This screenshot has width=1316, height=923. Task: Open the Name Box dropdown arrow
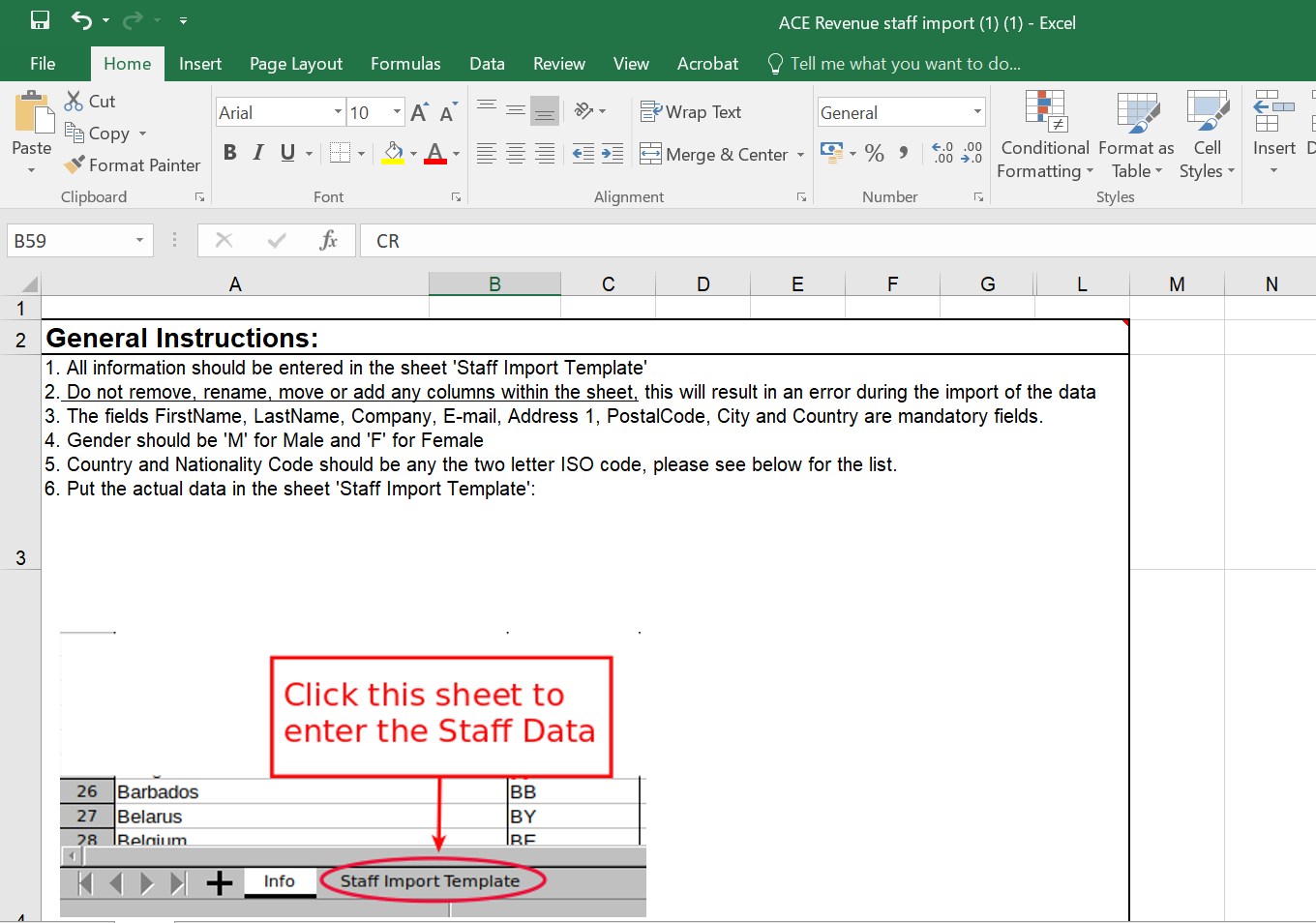click(139, 241)
